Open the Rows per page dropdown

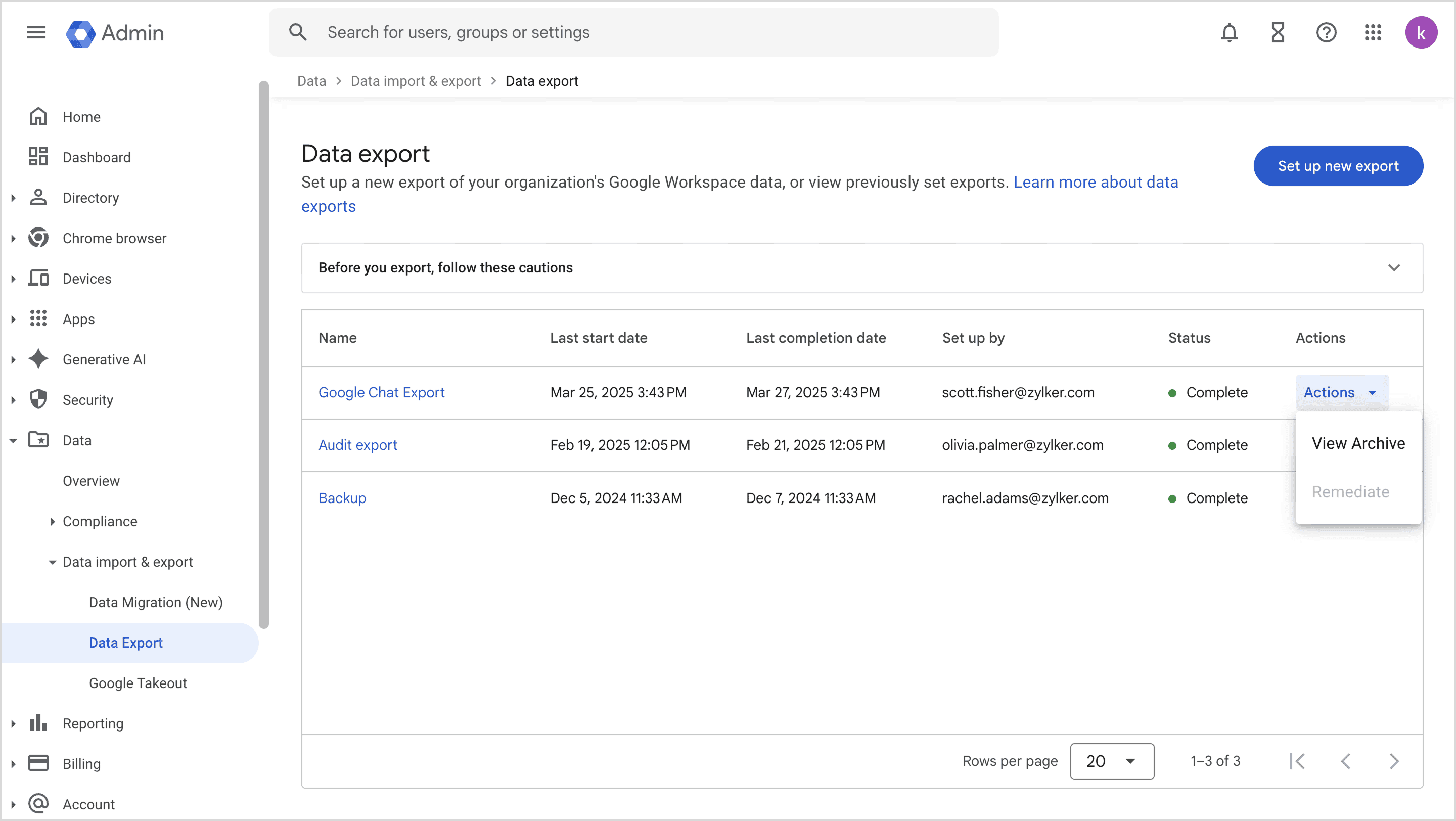click(1111, 761)
